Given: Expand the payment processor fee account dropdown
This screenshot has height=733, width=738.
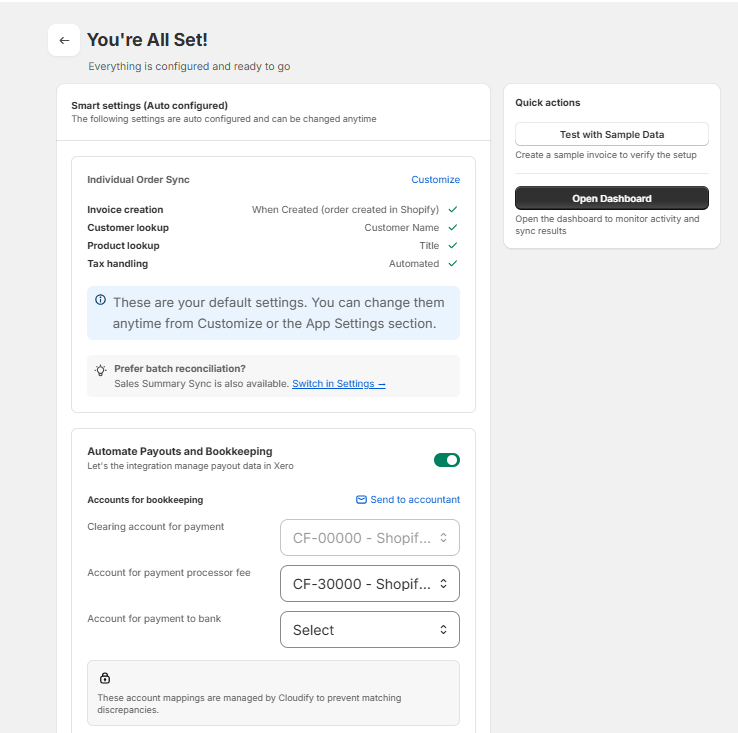Looking at the screenshot, I should pos(369,584).
